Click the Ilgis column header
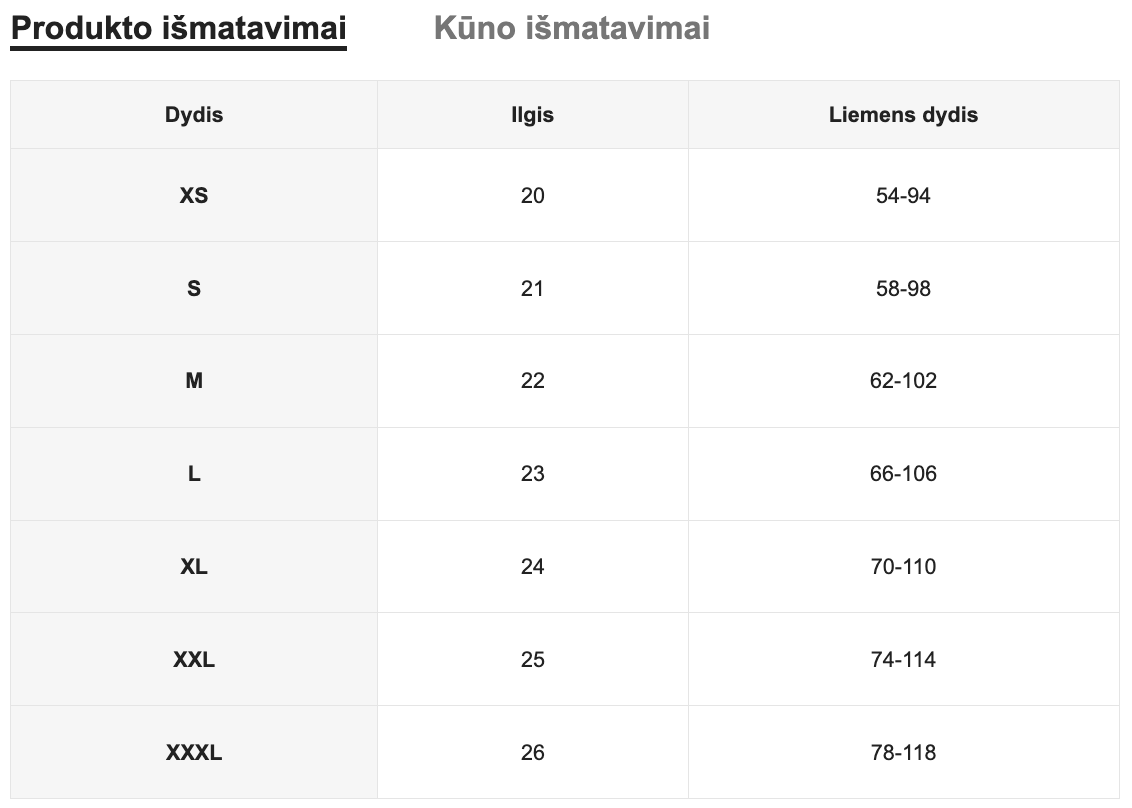 point(532,115)
